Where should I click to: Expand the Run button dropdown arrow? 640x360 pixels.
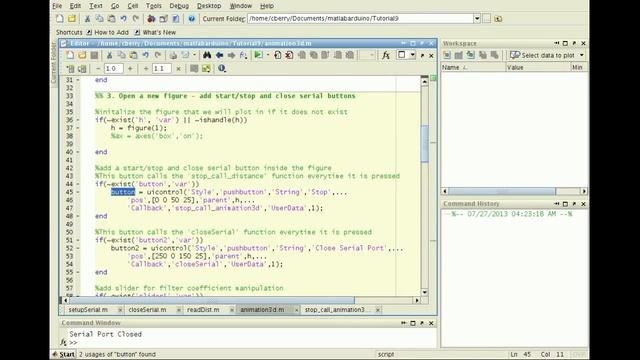(268, 55)
